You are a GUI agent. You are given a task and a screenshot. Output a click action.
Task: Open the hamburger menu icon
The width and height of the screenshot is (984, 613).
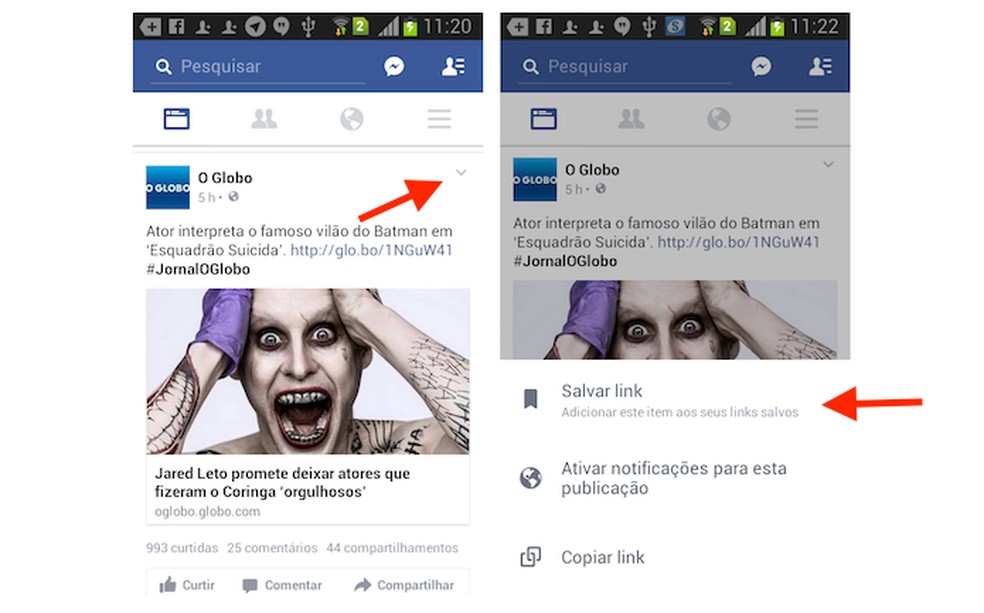(439, 118)
